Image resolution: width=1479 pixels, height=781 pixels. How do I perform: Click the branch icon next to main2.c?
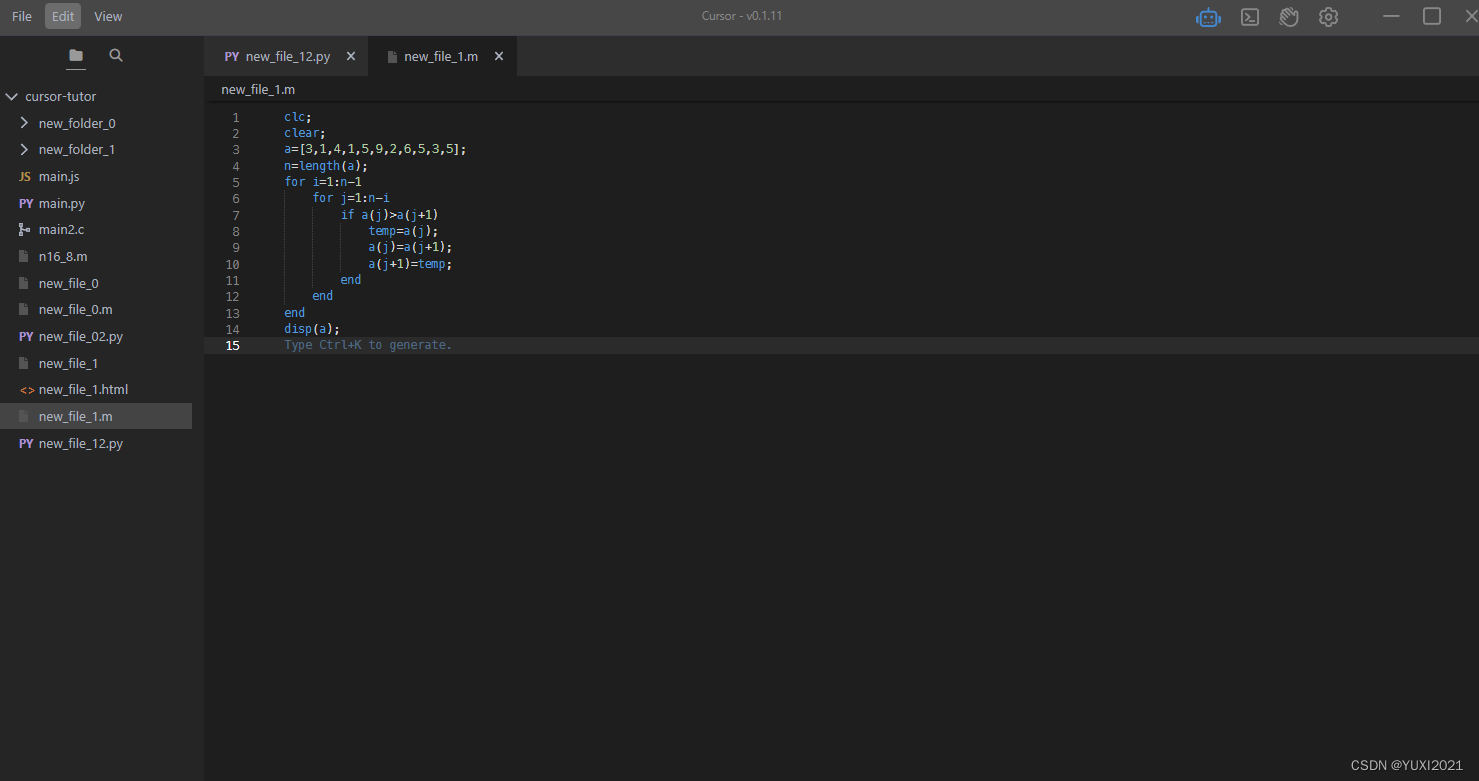pos(25,230)
